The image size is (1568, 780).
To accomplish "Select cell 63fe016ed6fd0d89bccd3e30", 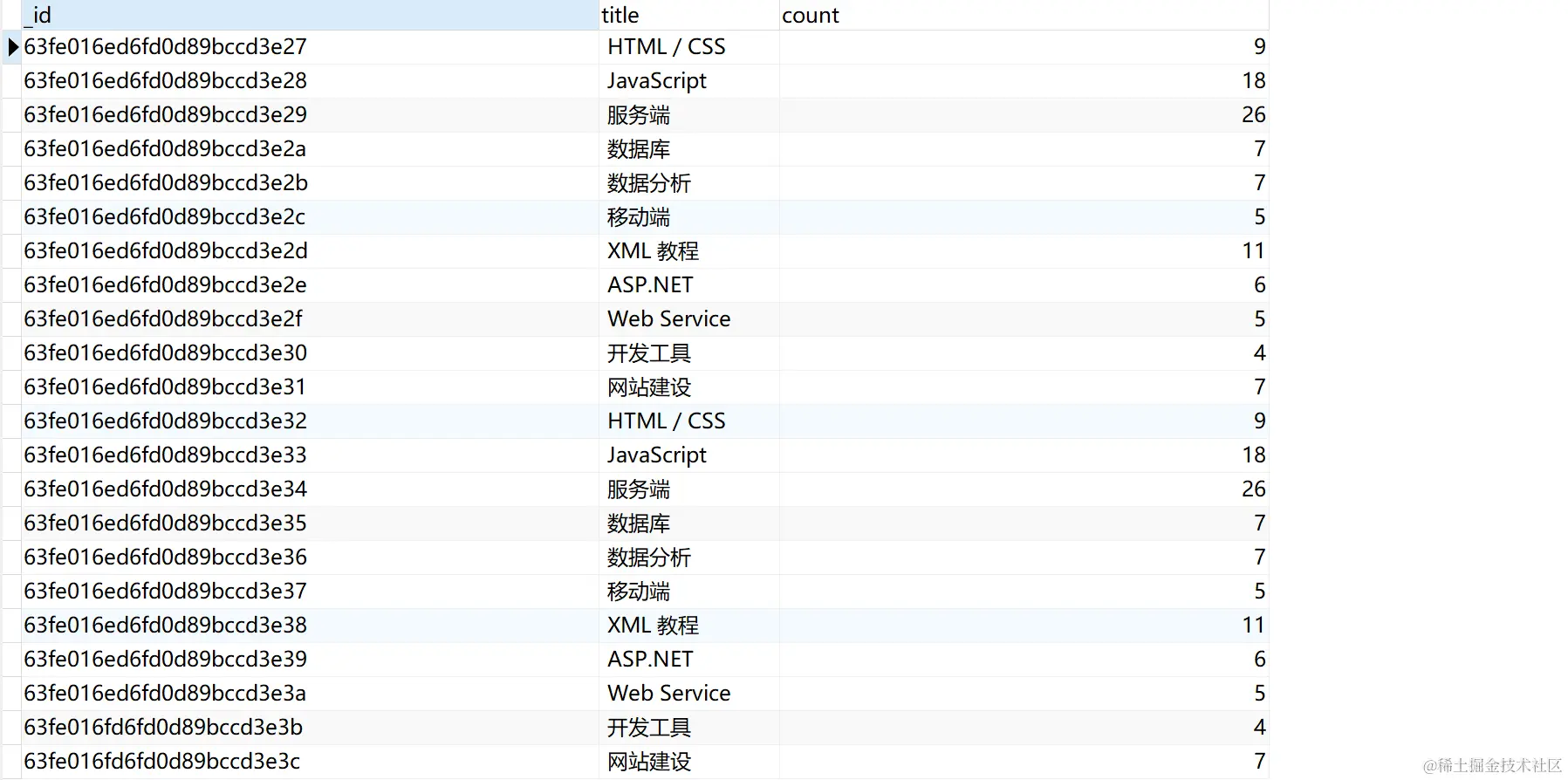I will point(310,353).
